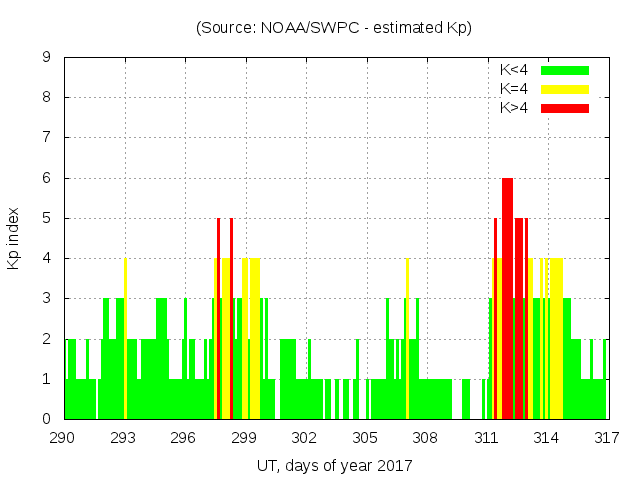This screenshot has height=480, width=640.
Task: Select the K<4 legend label text
Action: [x=514, y=70]
